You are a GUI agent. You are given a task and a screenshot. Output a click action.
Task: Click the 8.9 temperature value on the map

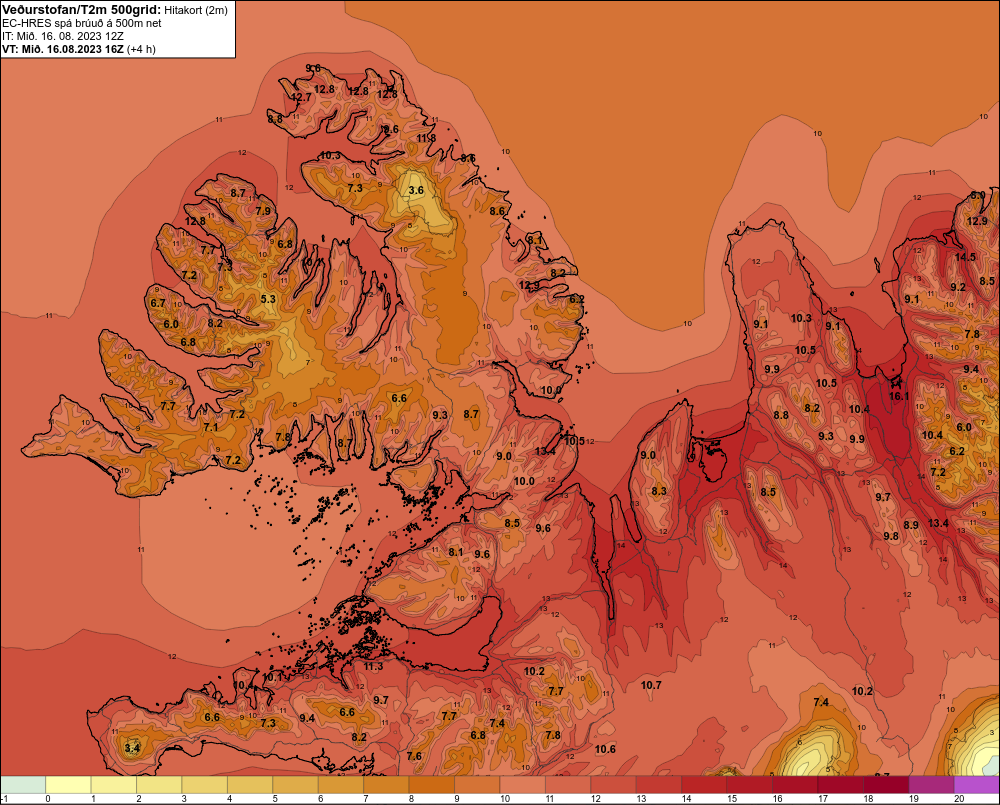tap(911, 525)
